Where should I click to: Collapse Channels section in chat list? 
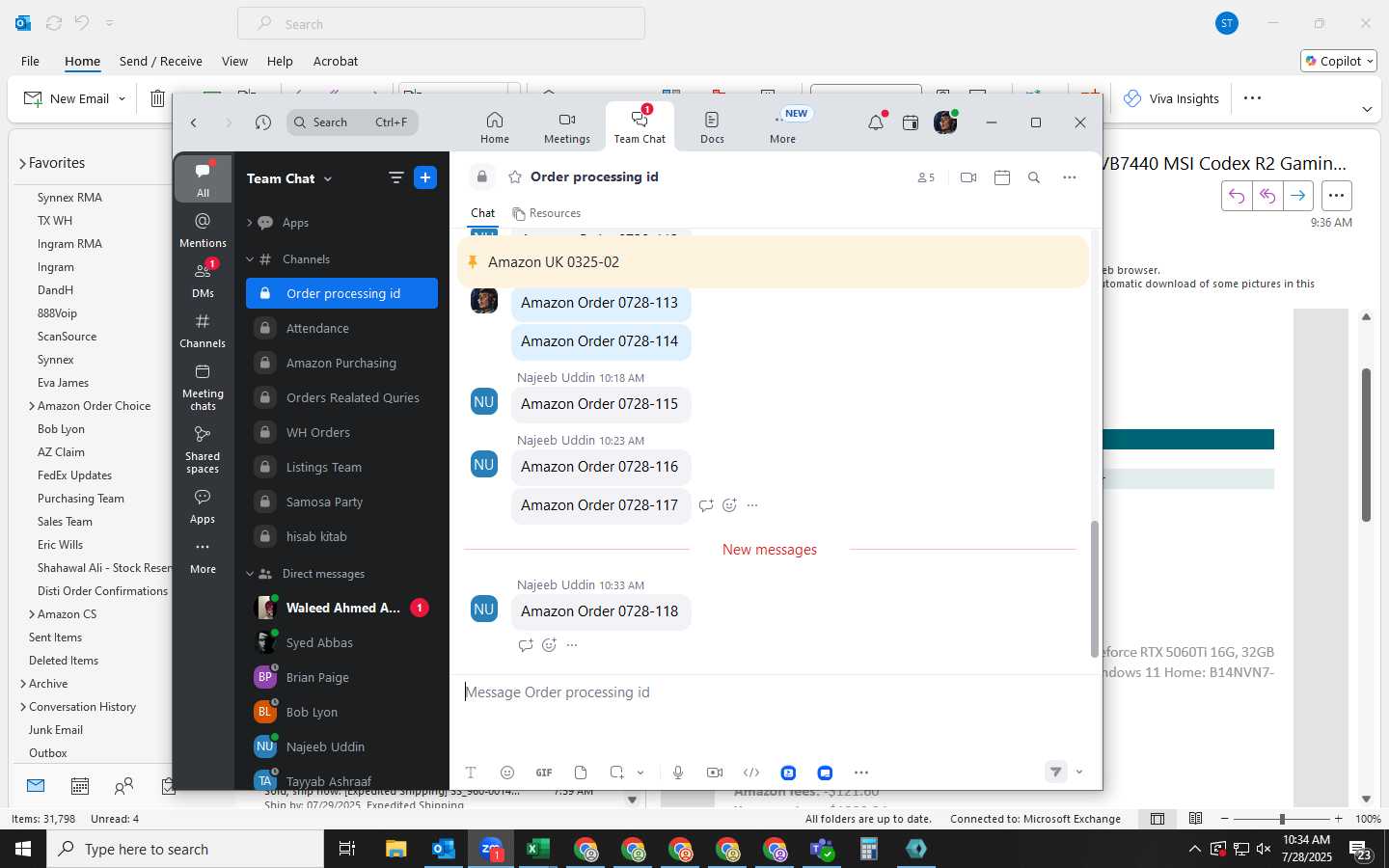point(249,259)
